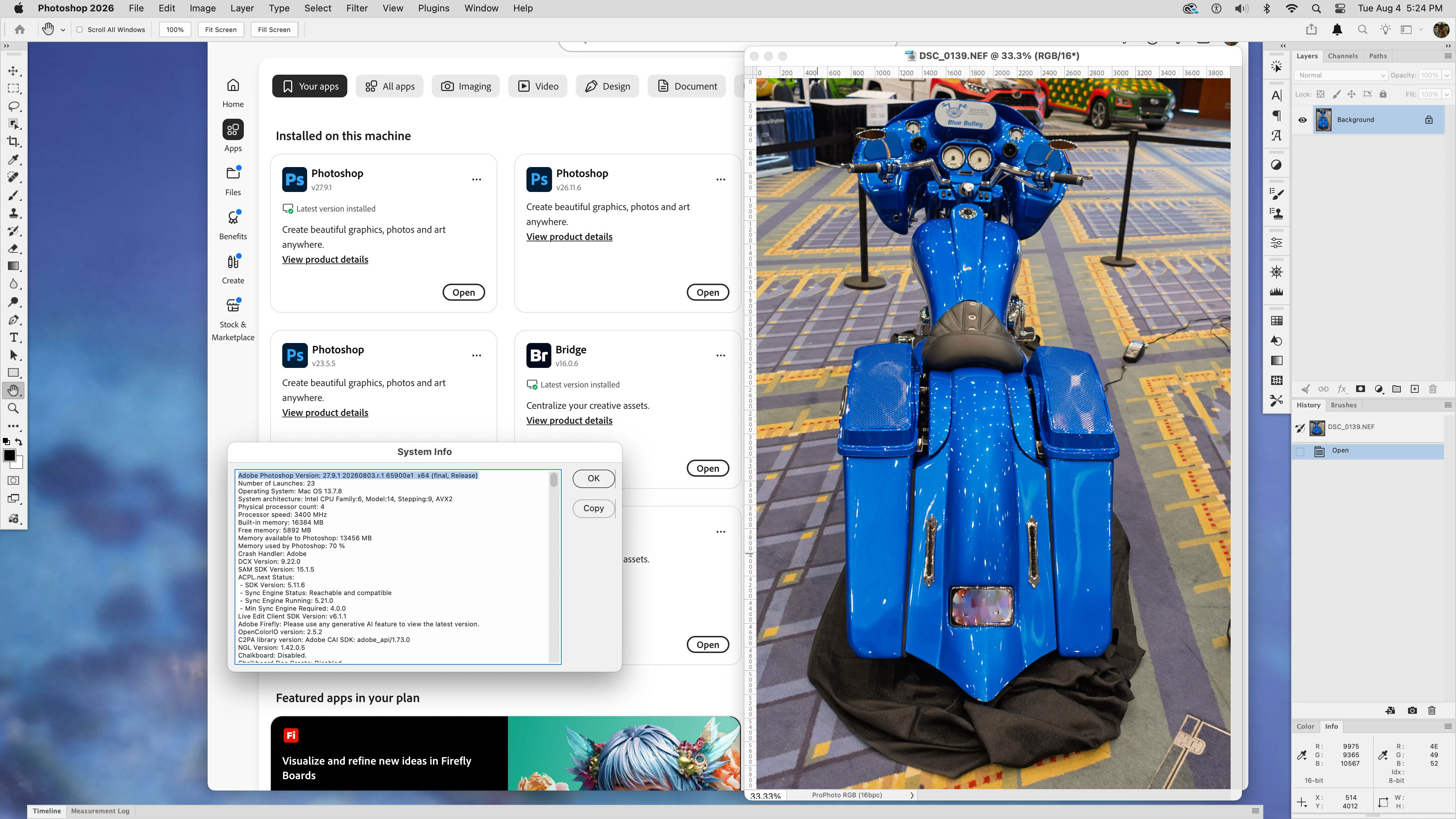The image size is (1456, 819).
Task: Open the Layer menu
Action: 242,8
